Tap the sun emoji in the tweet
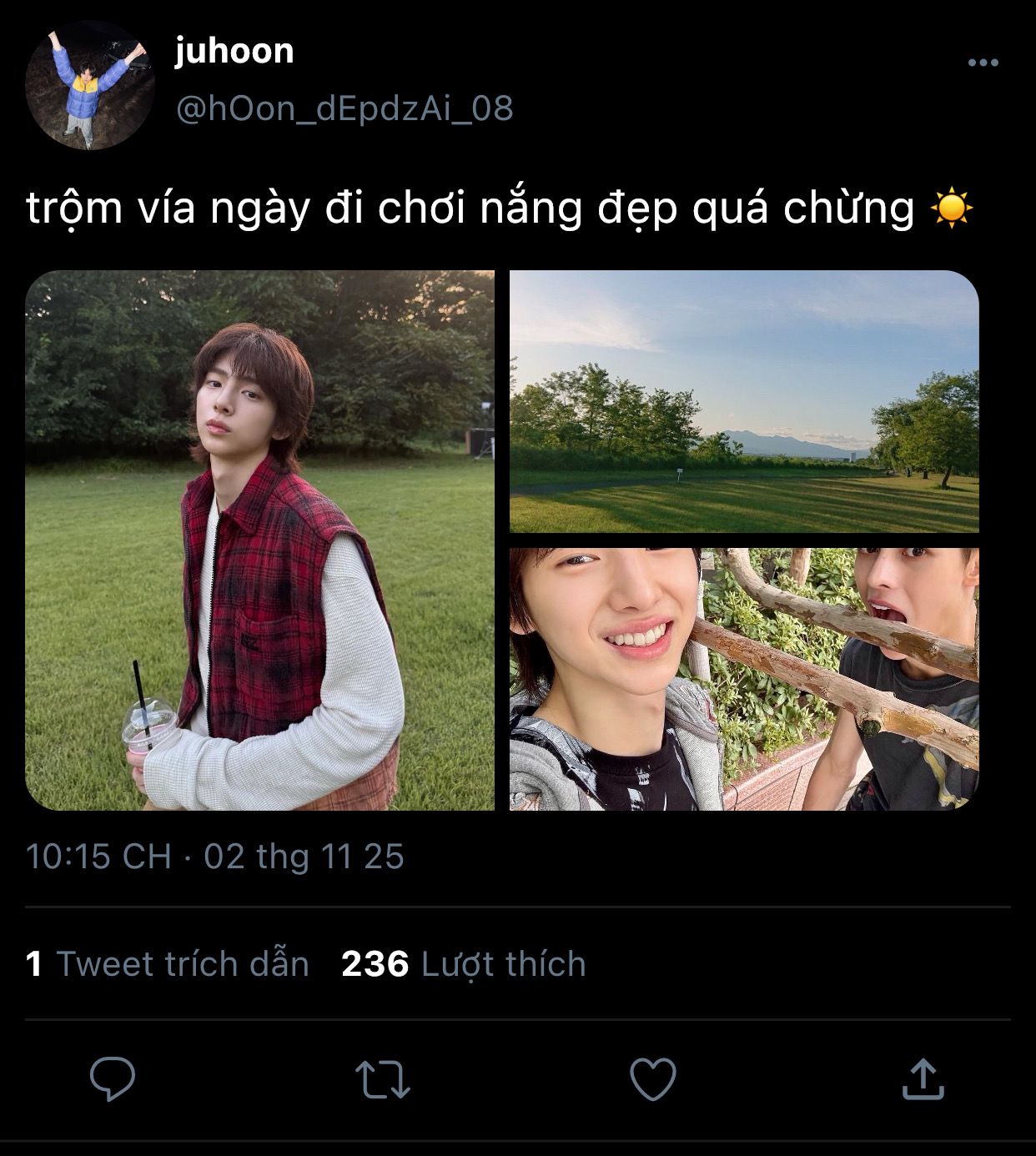This screenshot has width=1036, height=1156. 951,208
